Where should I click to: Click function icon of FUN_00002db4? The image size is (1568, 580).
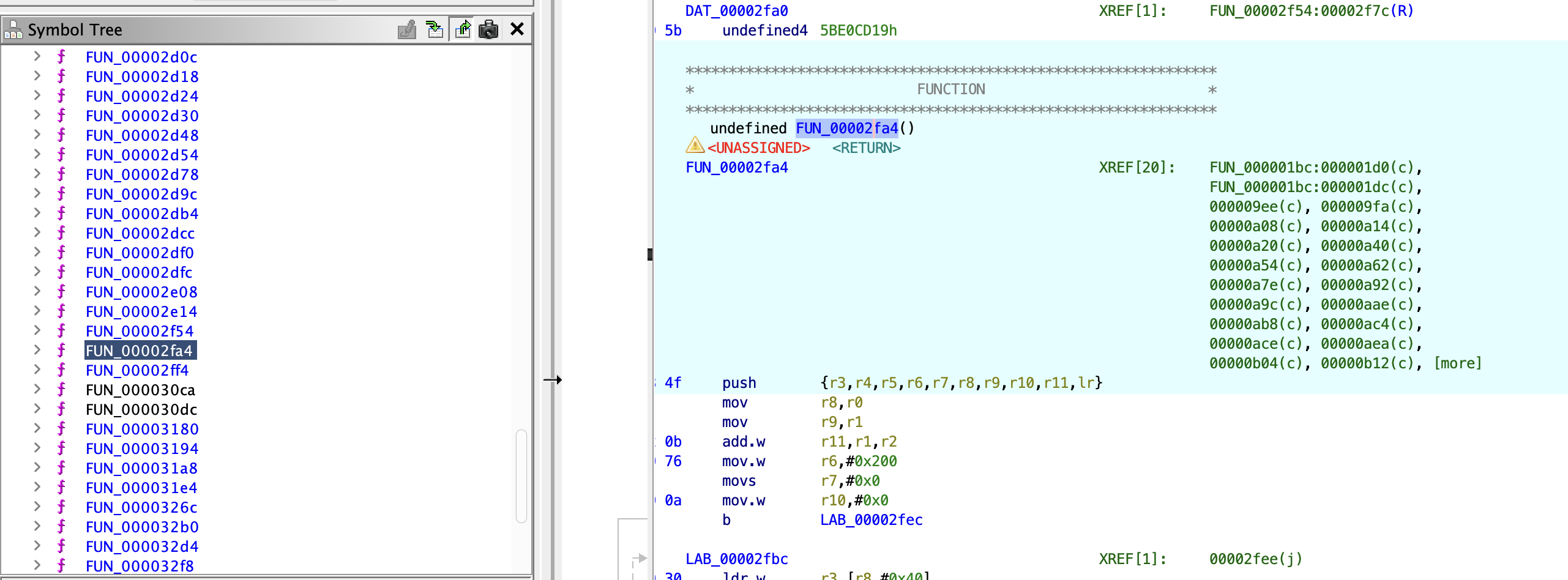click(x=61, y=214)
